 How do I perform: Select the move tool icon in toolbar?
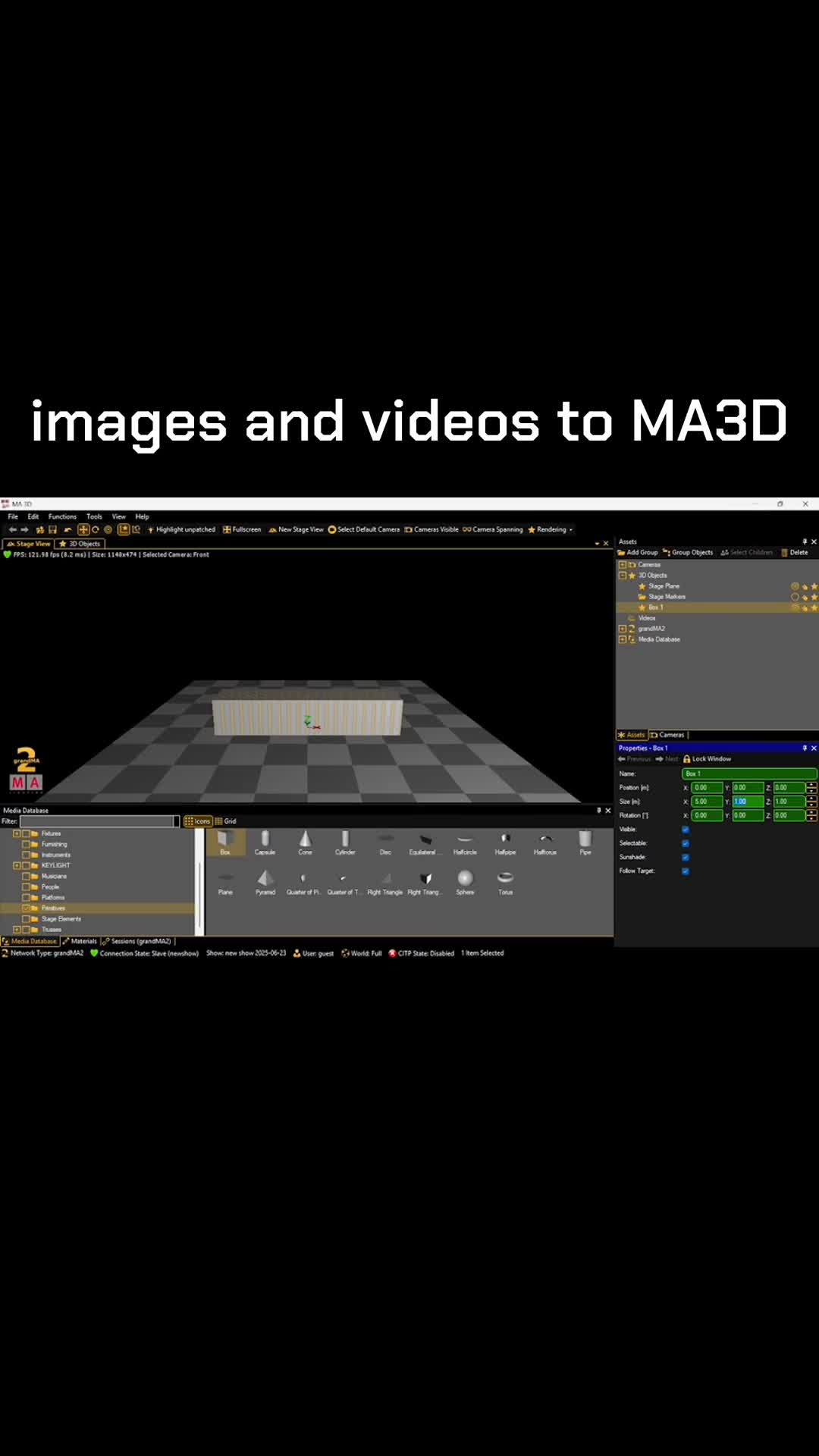click(83, 529)
